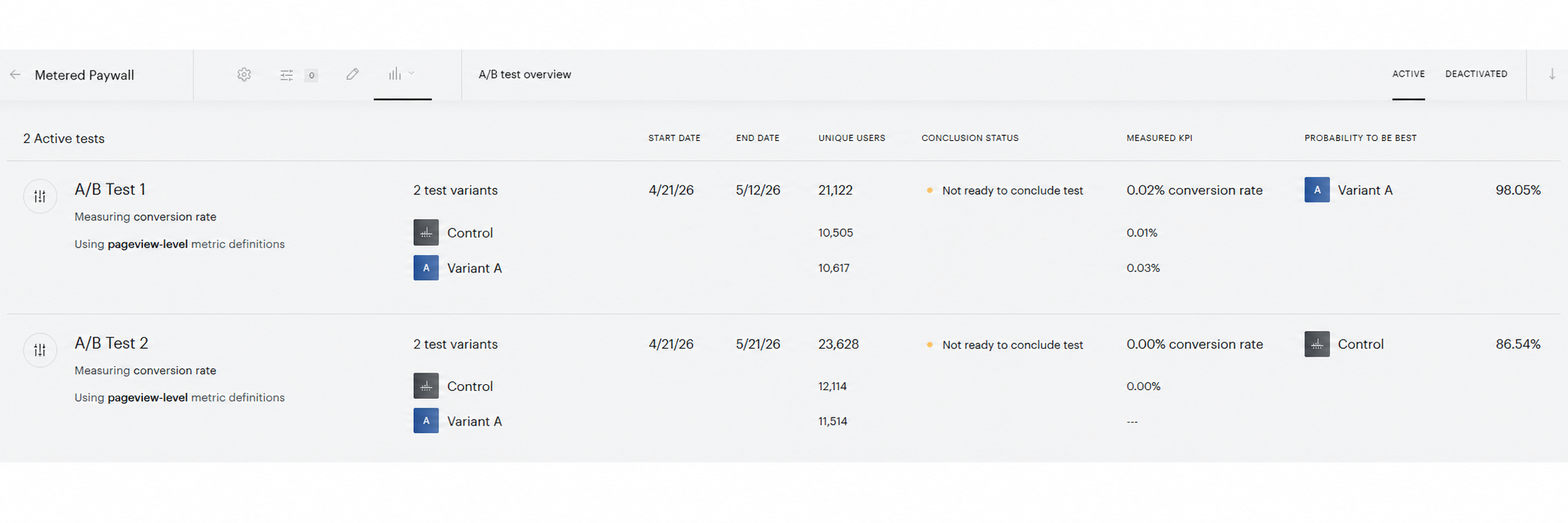Click A/B Test 1 settings sliders icon
The image size is (1568, 523).
click(x=40, y=196)
